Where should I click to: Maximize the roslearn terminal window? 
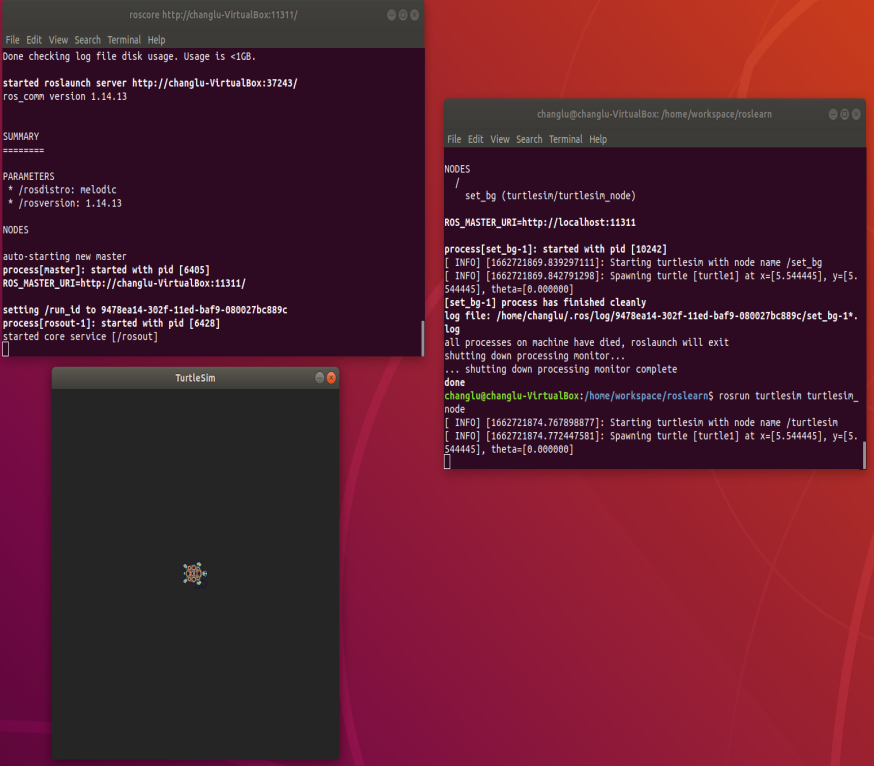(x=844, y=114)
